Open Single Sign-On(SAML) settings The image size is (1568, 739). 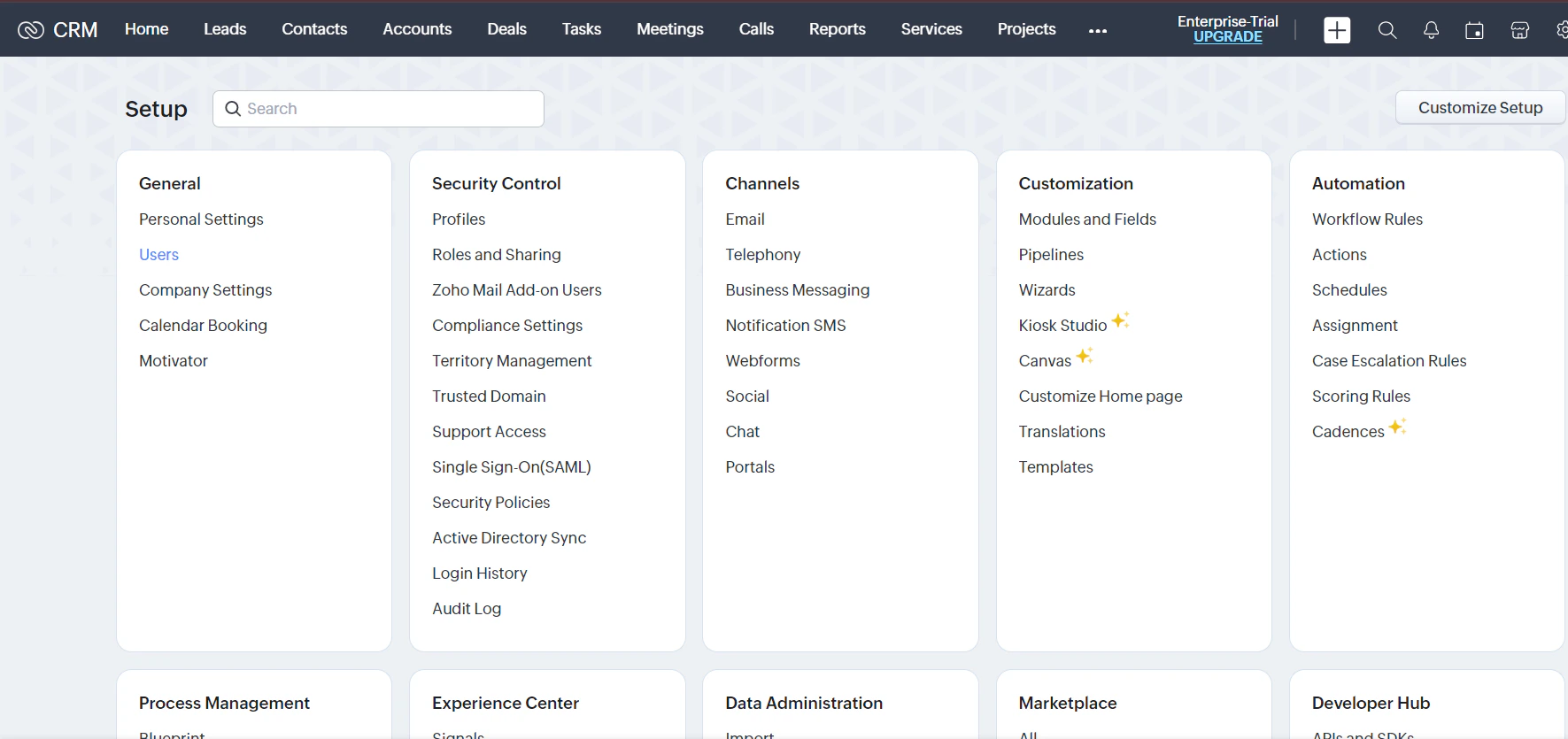512,467
